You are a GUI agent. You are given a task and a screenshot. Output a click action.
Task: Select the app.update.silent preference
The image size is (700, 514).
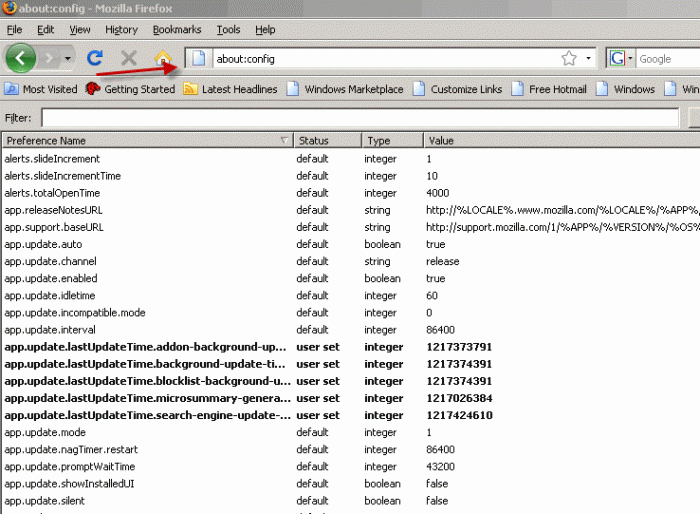click(x=45, y=501)
